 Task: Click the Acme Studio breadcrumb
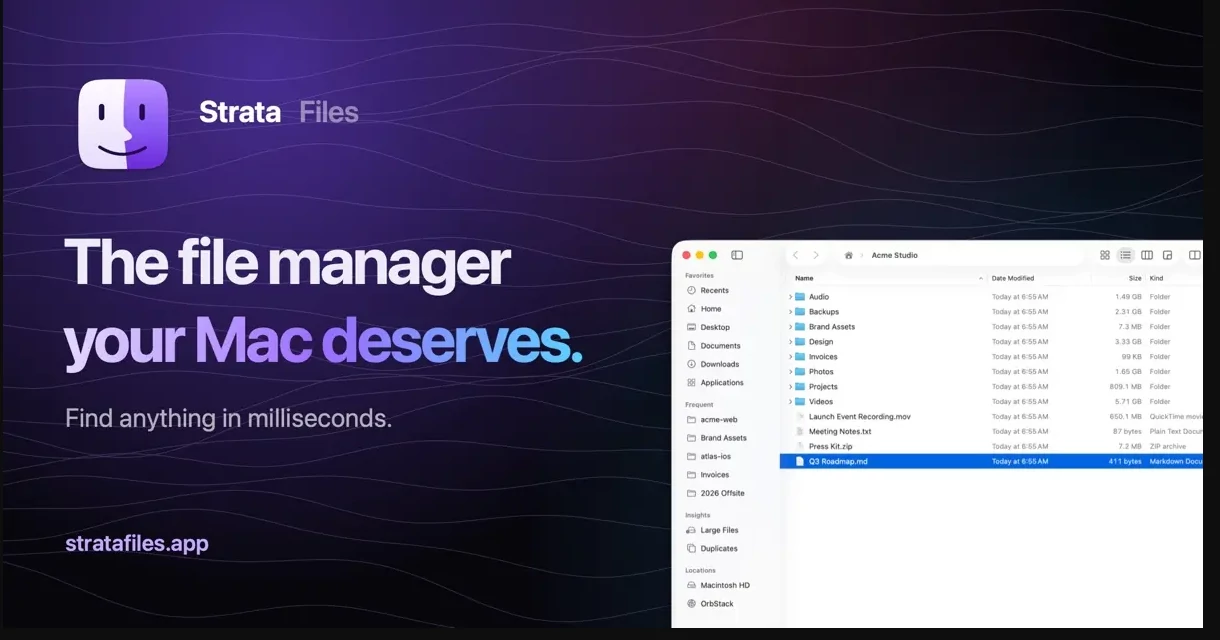pos(894,255)
